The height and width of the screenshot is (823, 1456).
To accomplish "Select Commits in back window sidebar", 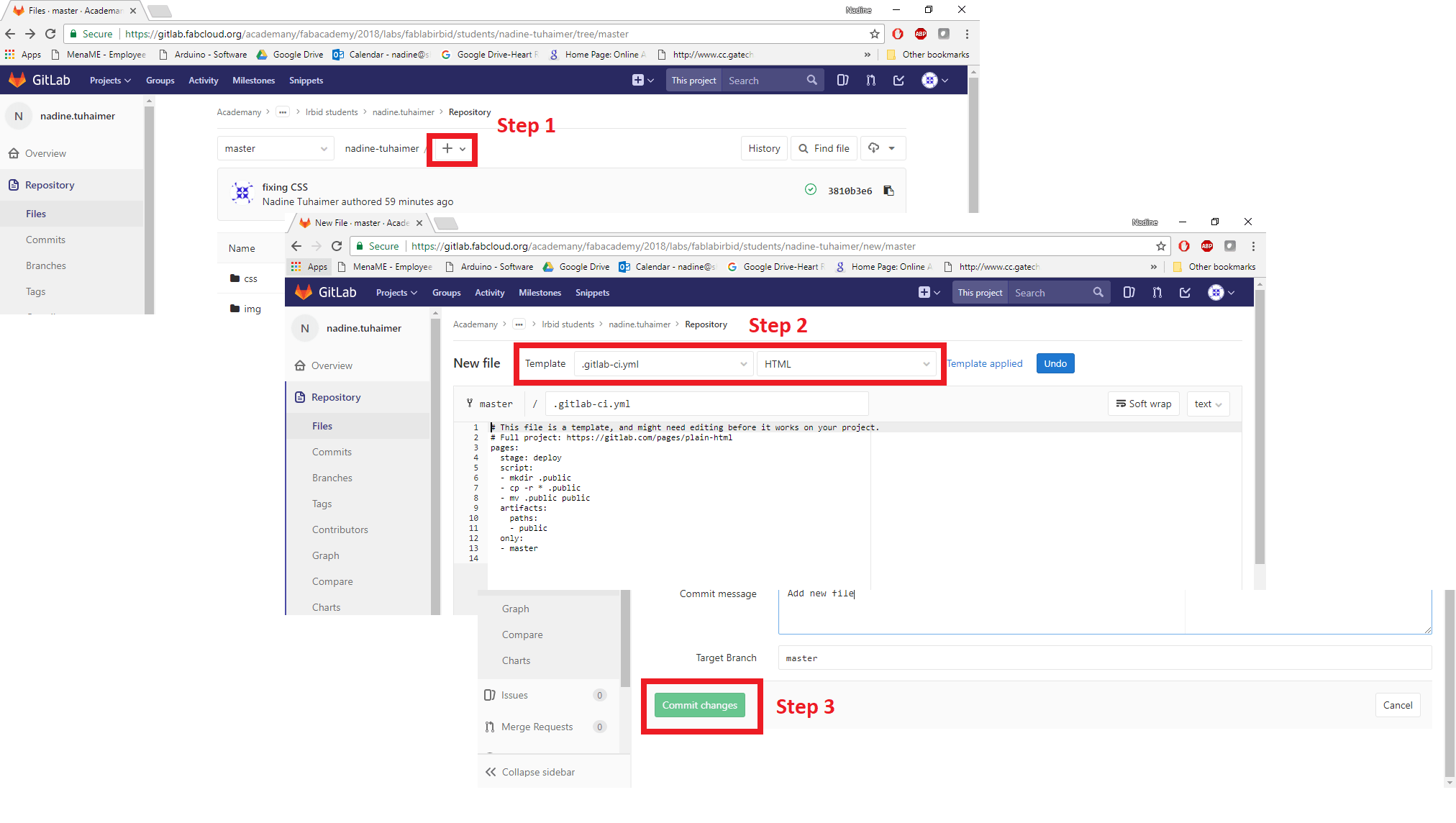I will coord(45,240).
